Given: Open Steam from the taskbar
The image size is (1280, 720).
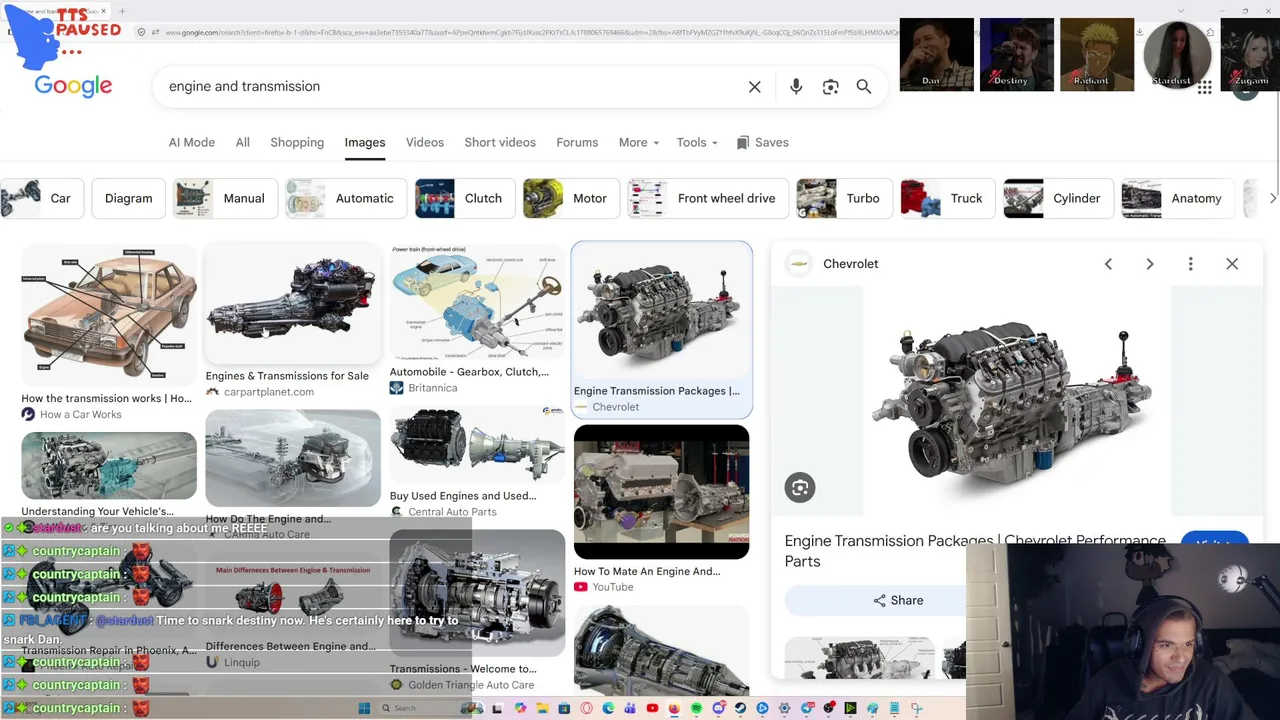Looking at the screenshot, I should 740,708.
